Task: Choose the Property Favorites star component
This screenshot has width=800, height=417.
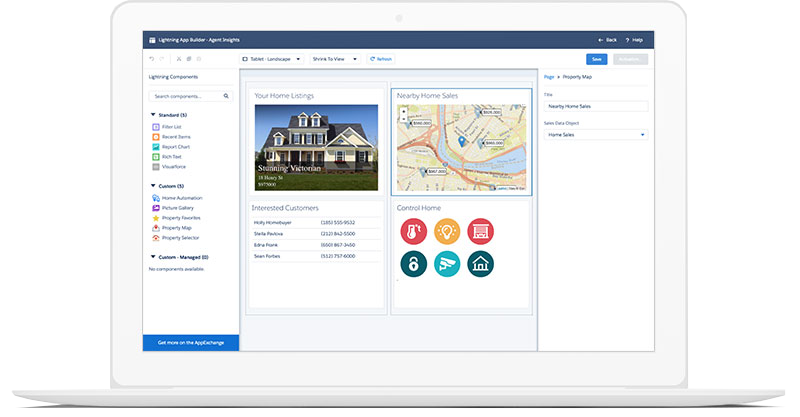Action: tap(182, 218)
